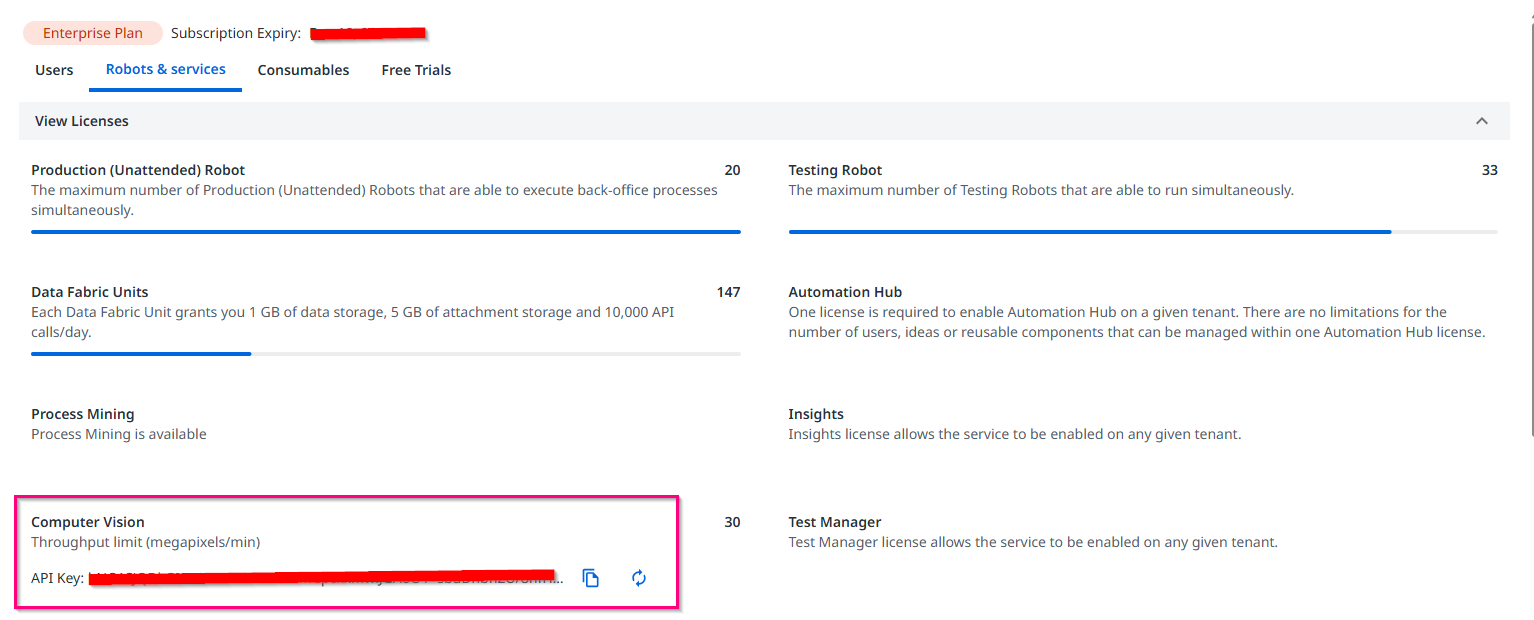
Task: Click the Automation Hub heading
Action: pyautogui.click(x=845, y=292)
